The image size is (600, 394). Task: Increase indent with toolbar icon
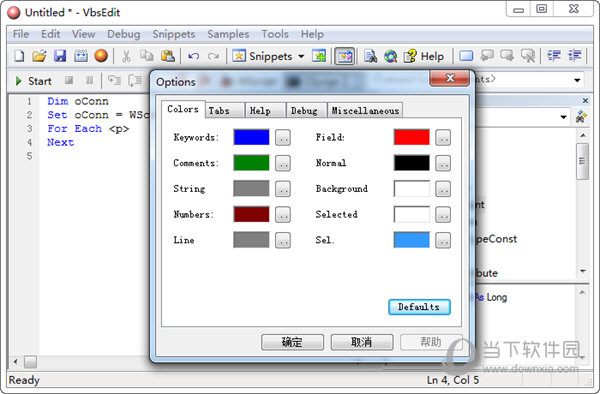pos(574,56)
